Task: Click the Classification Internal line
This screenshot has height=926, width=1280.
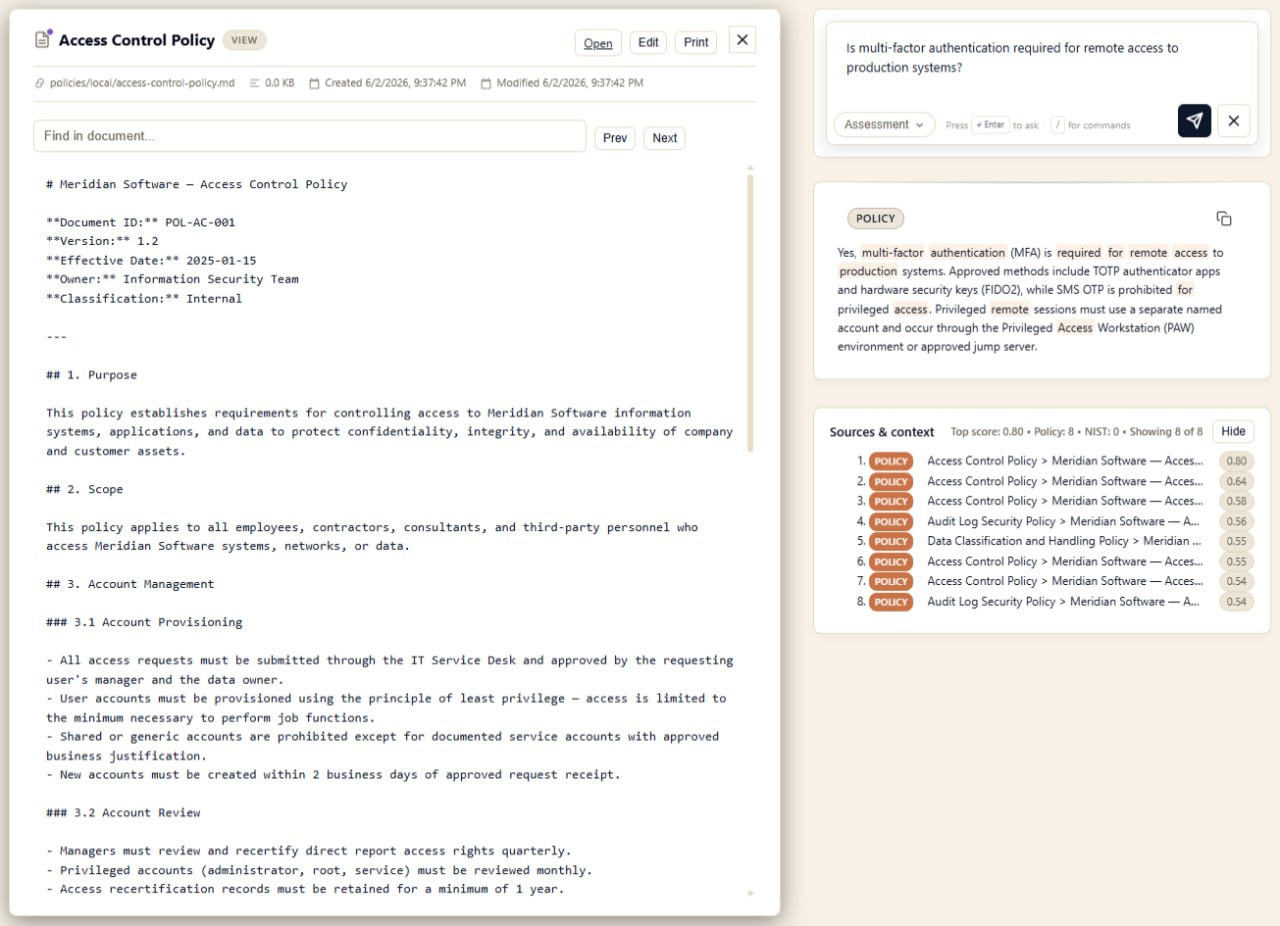Action: [x=144, y=298]
